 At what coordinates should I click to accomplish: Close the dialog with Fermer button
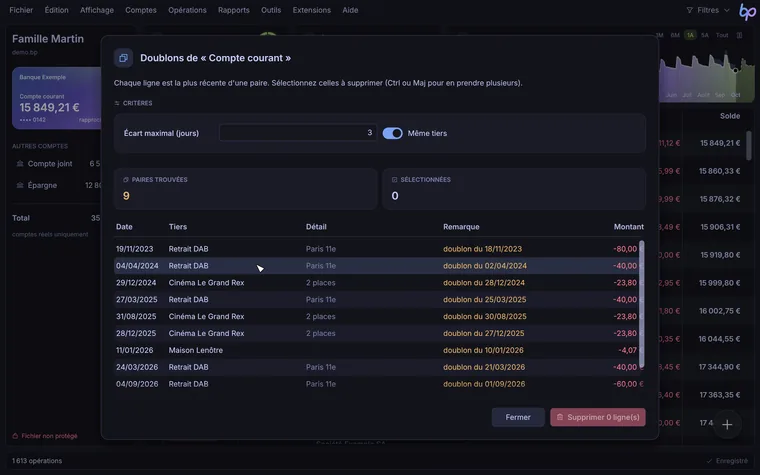[x=518, y=417]
